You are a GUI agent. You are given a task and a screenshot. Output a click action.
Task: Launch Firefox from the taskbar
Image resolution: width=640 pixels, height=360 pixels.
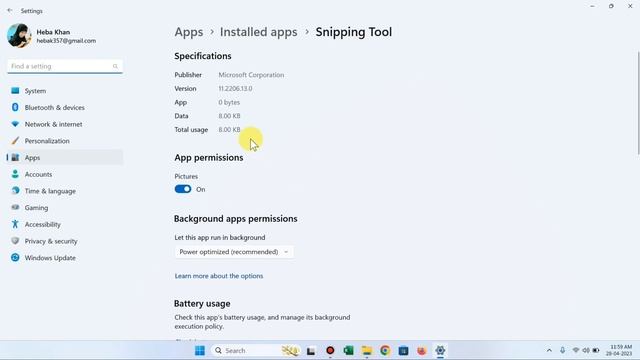click(422, 351)
